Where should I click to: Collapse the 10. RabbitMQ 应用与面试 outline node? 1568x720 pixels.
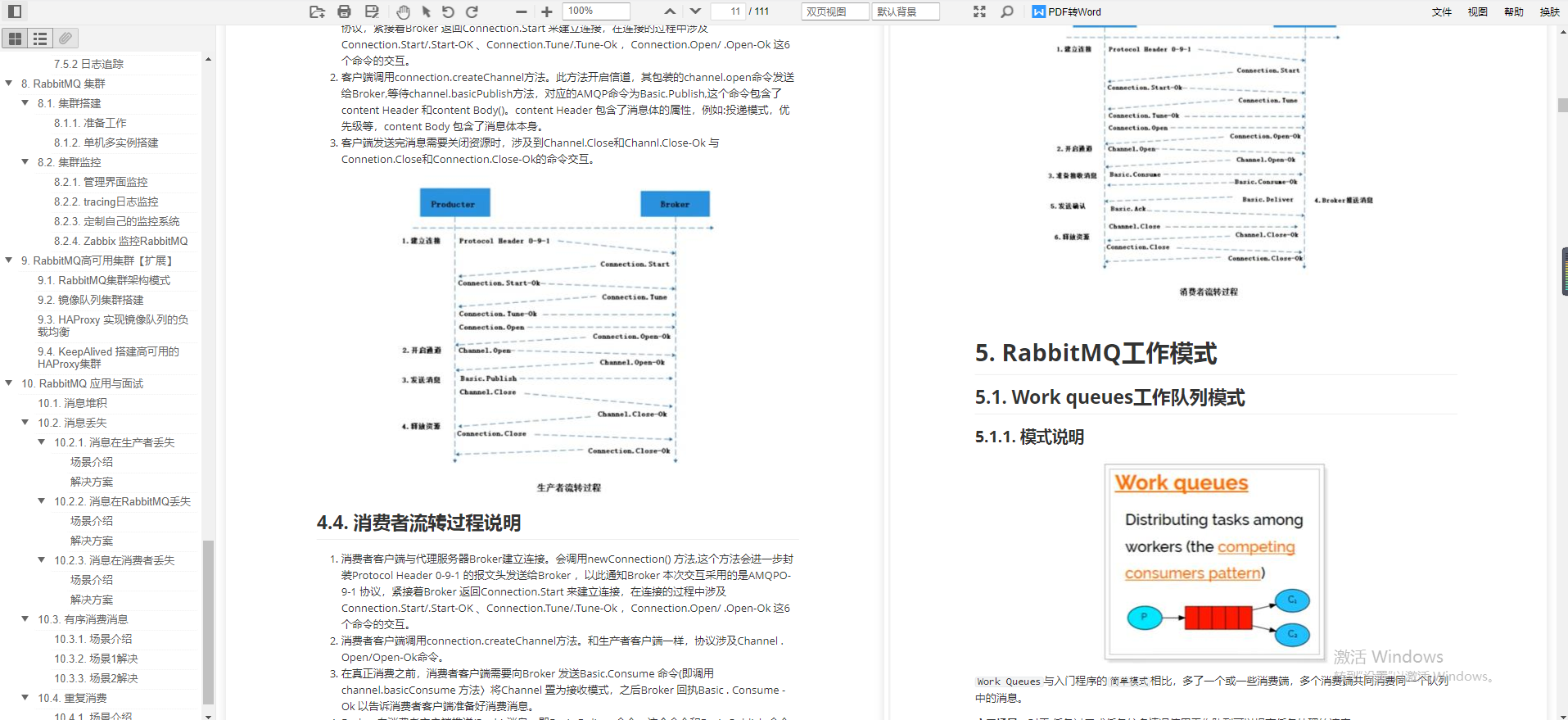click(9, 383)
